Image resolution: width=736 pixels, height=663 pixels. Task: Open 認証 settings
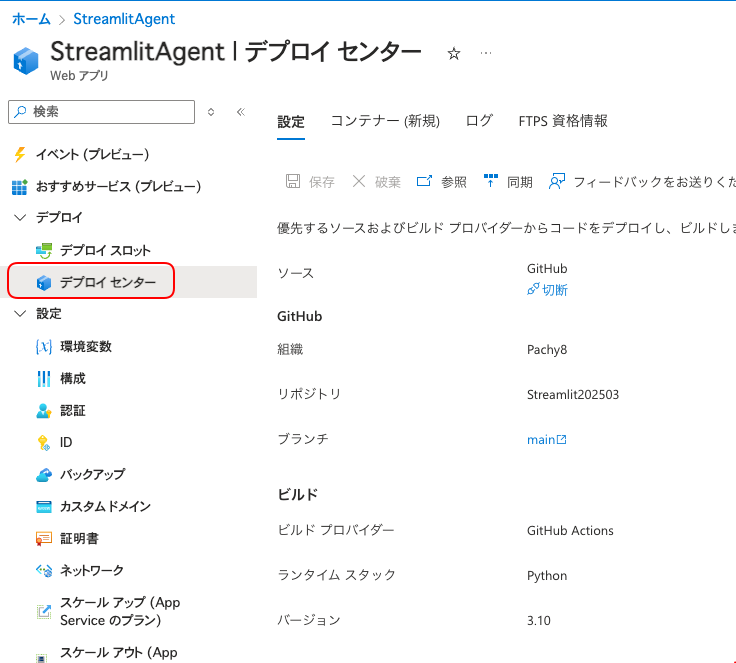click(x=73, y=411)
